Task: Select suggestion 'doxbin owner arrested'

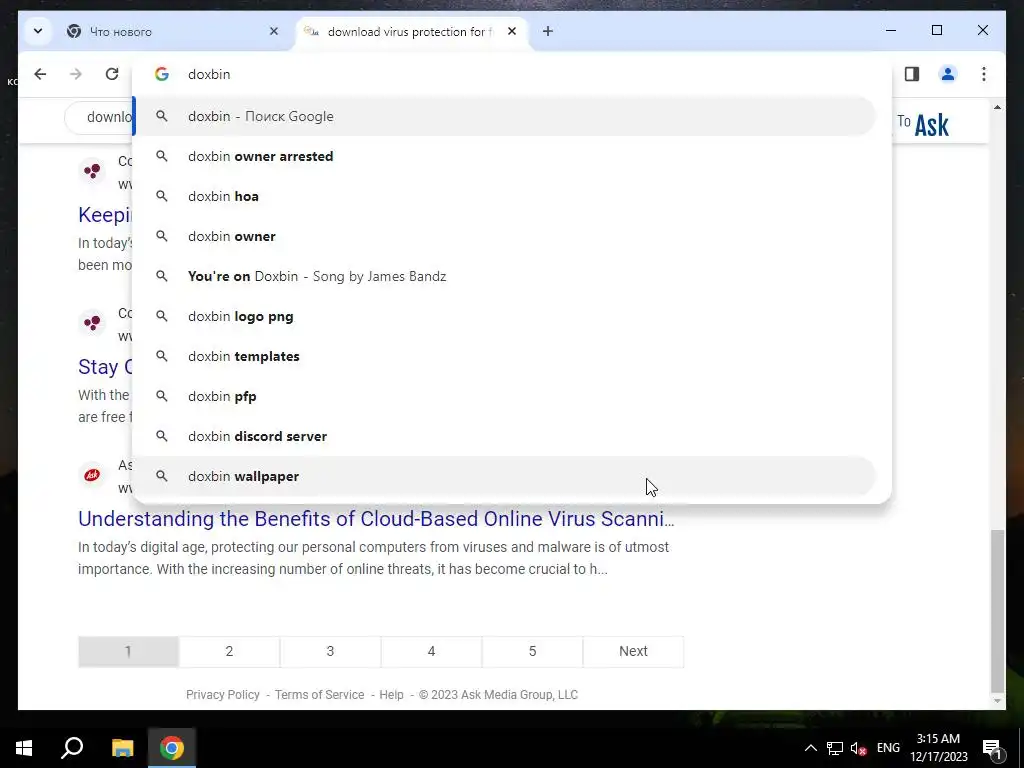Action: pyautogui.click(x=504, y=156)
